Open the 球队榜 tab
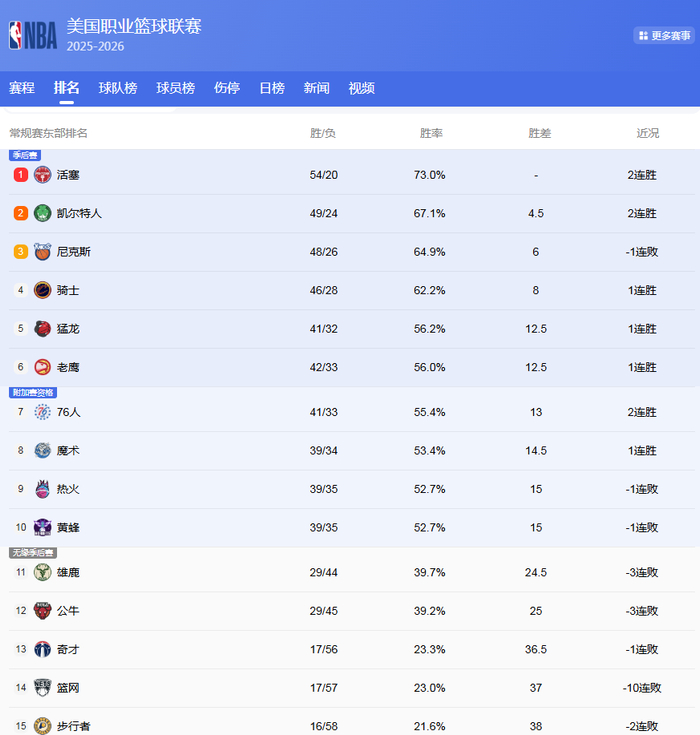This screenshot has height=735, width=700. click(118, 88)
